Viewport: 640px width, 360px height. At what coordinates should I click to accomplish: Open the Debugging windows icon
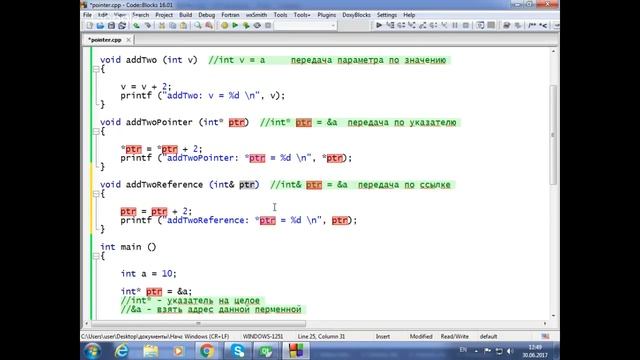coord(480,25)
